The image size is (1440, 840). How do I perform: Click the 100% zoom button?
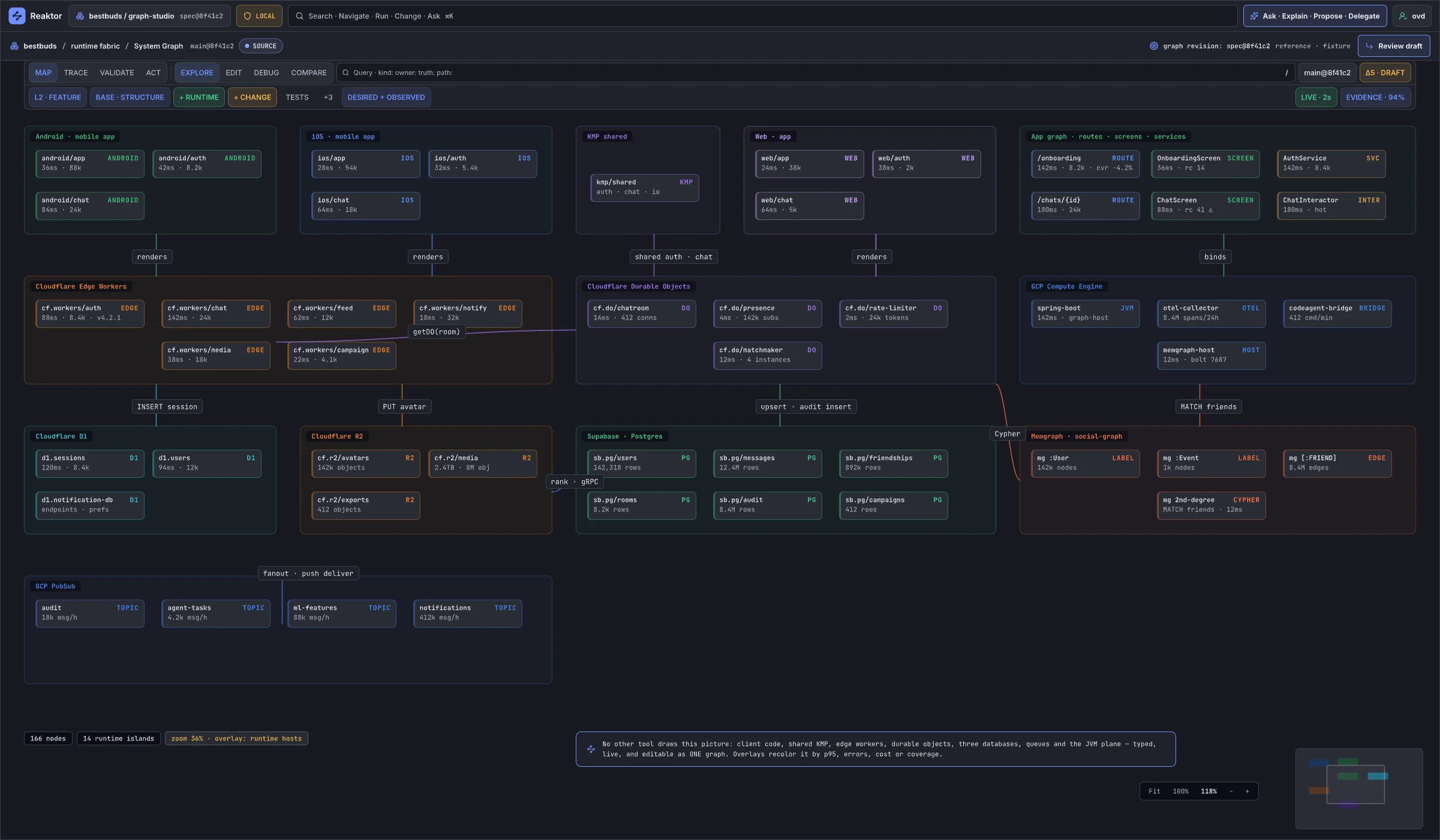coord(1180,791)
